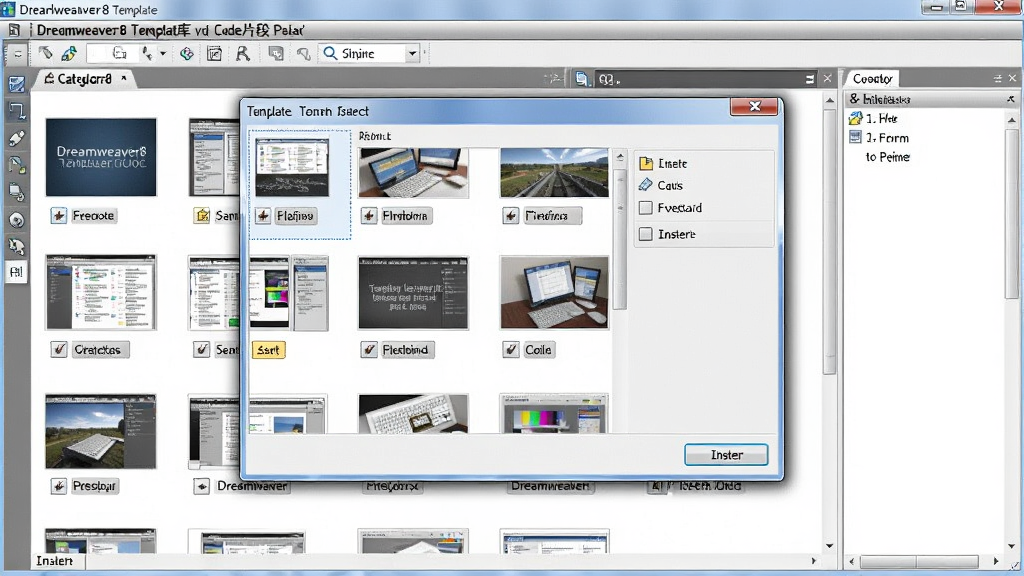The width and height of the screenshot is (1024, 576).
Task: Toggle the star box beside Flafine
Action: point(263,216)
